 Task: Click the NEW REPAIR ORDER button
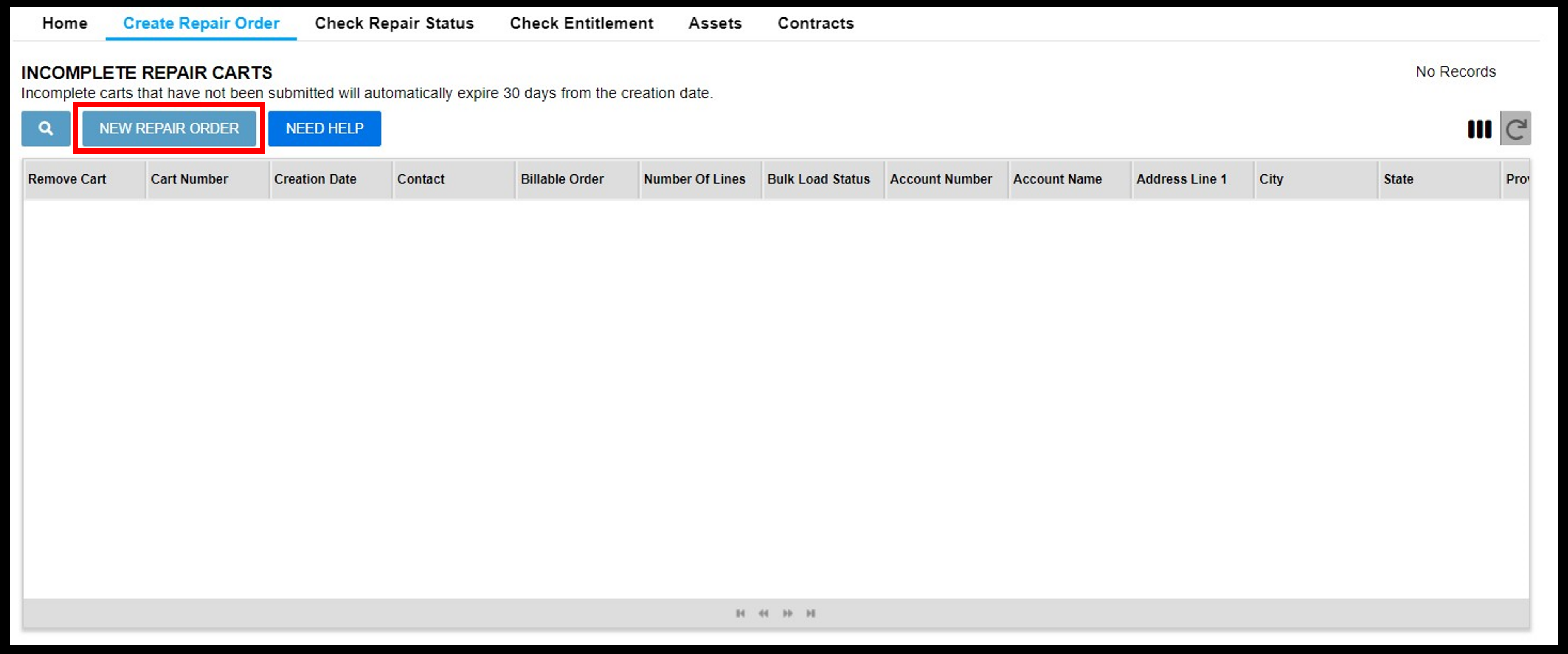[x=168, y=128]
